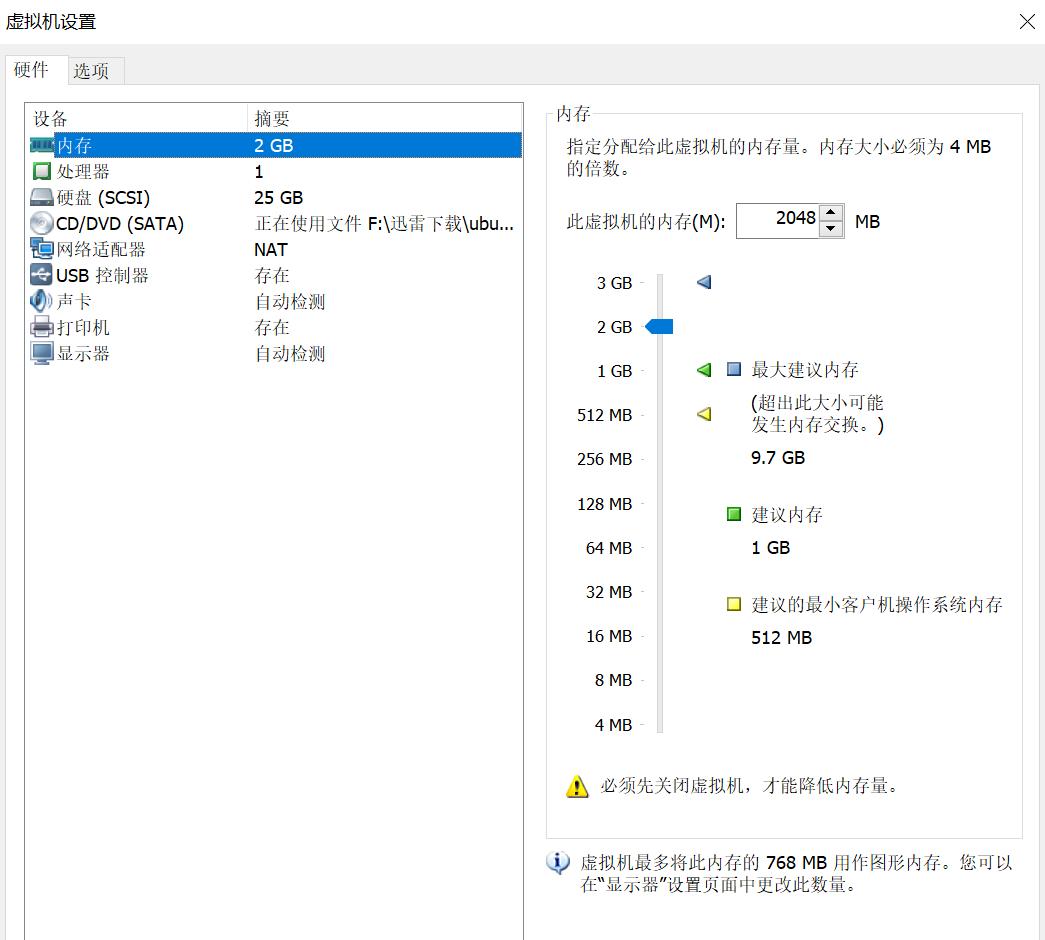
Task: Click the 1 GB tick label on memory scale
Action: coord(614,371)
